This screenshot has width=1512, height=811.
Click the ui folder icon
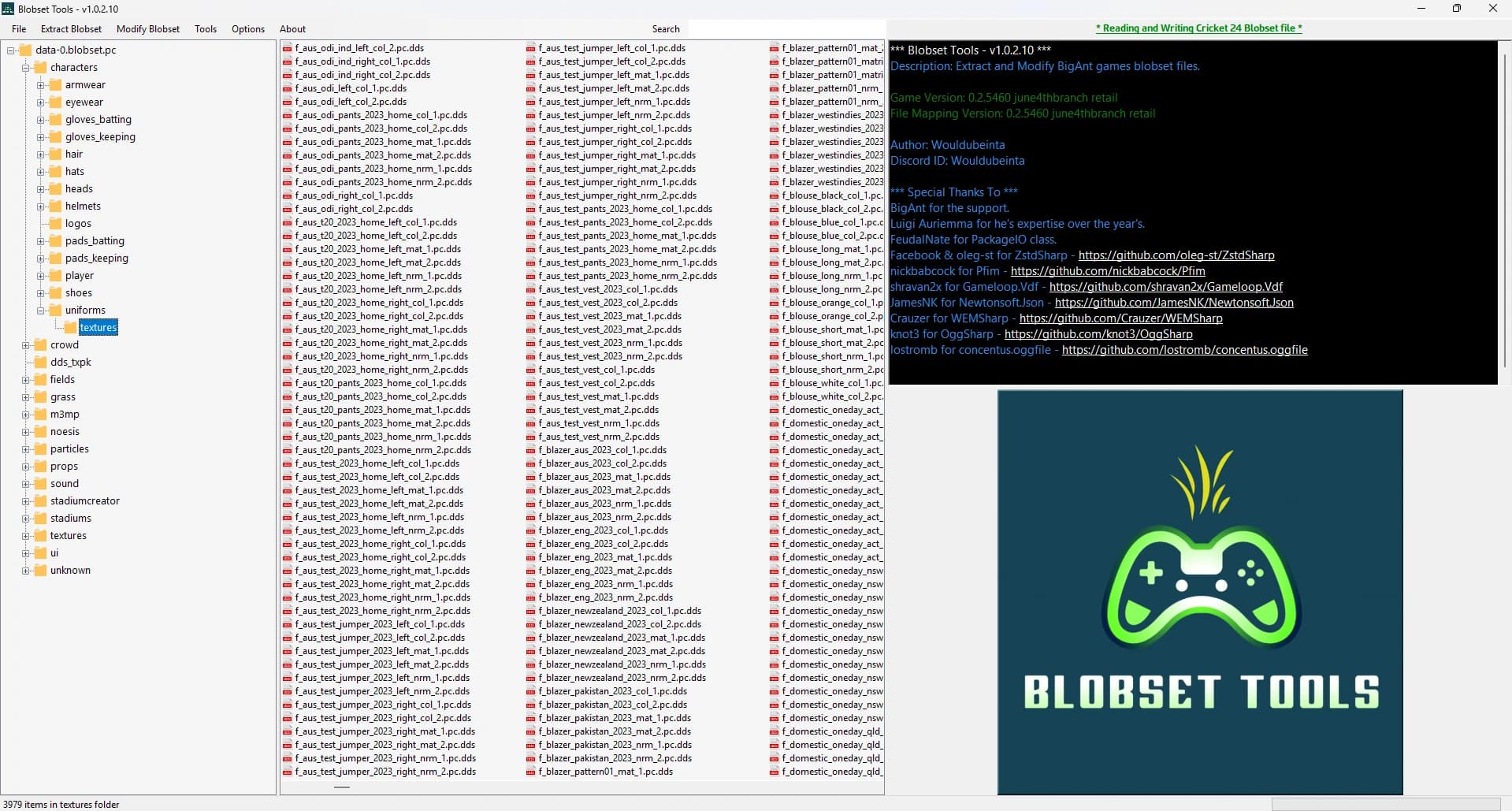[x=40, y=553]
